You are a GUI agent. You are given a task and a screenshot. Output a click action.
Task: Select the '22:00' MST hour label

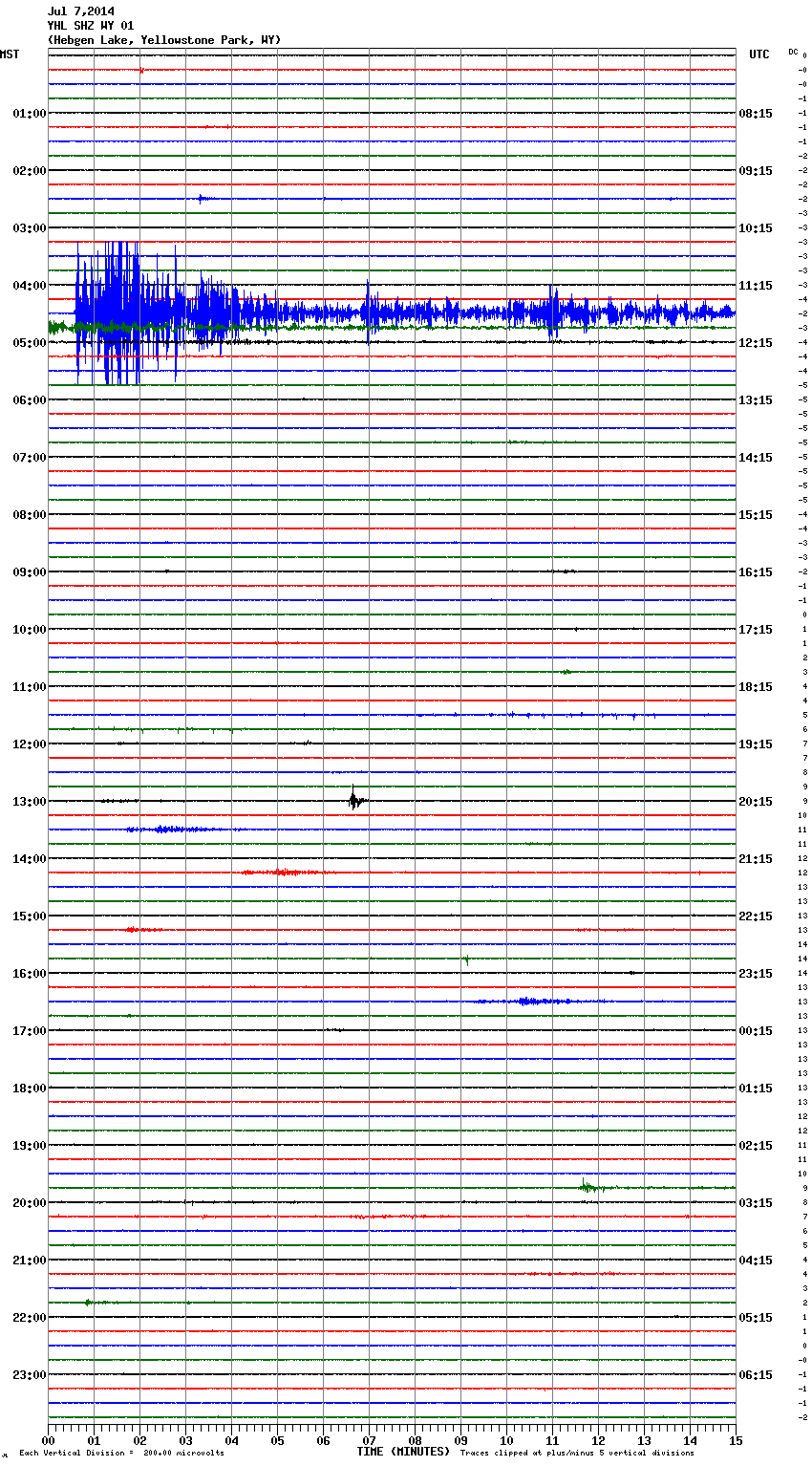click(30, 1318)
